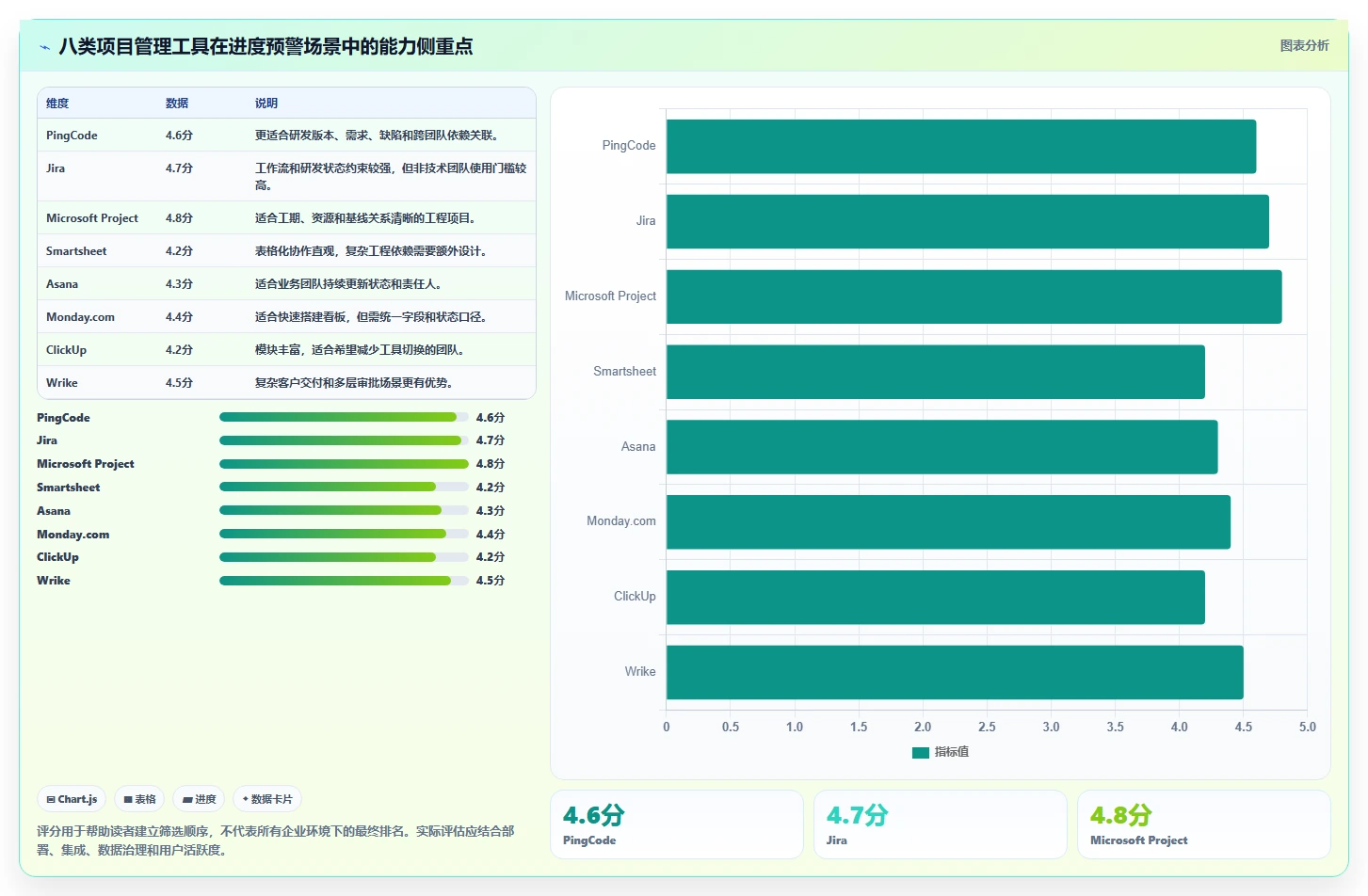Click the 2.5 x-axis tick label
Screen dimensions: 1368x896
987,728
